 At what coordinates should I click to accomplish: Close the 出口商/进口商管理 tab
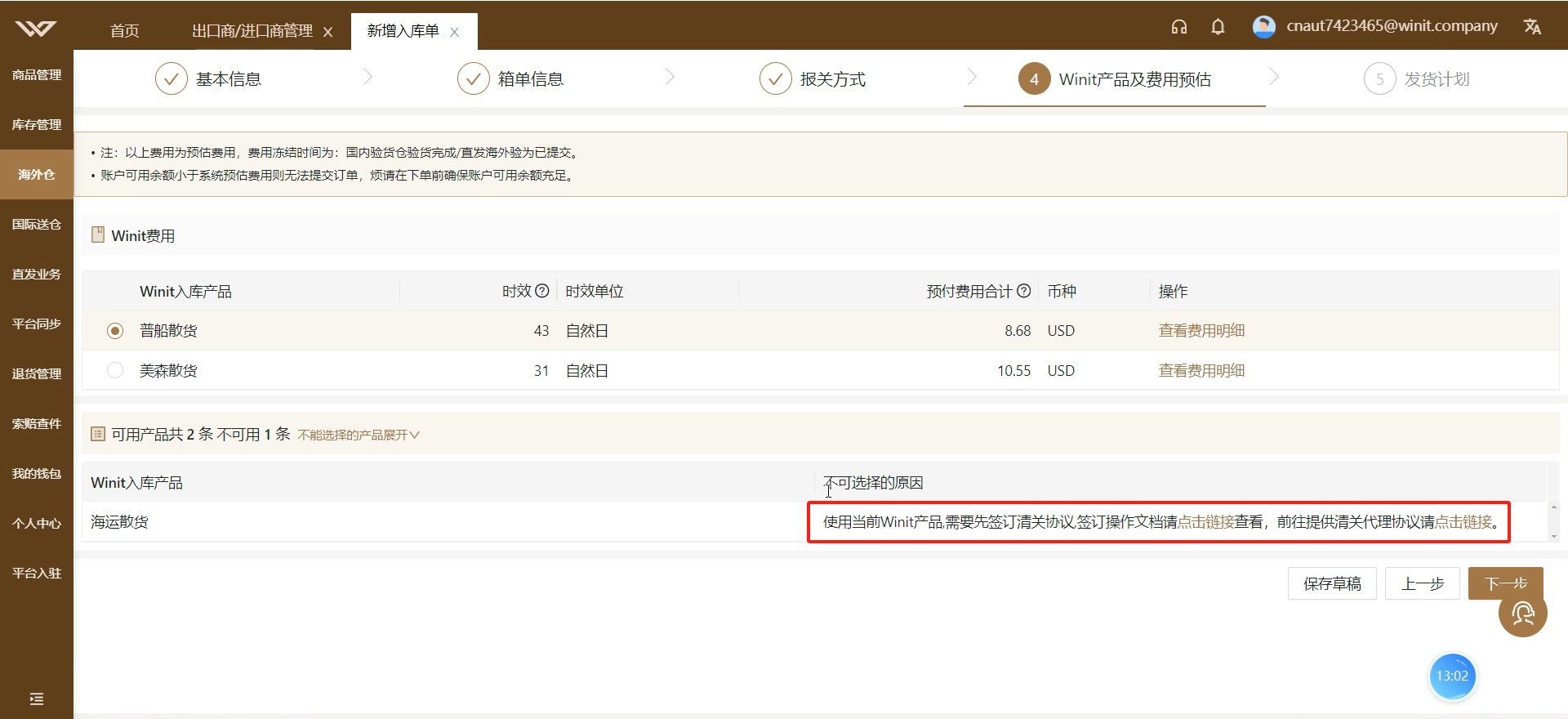click(327, 32)
